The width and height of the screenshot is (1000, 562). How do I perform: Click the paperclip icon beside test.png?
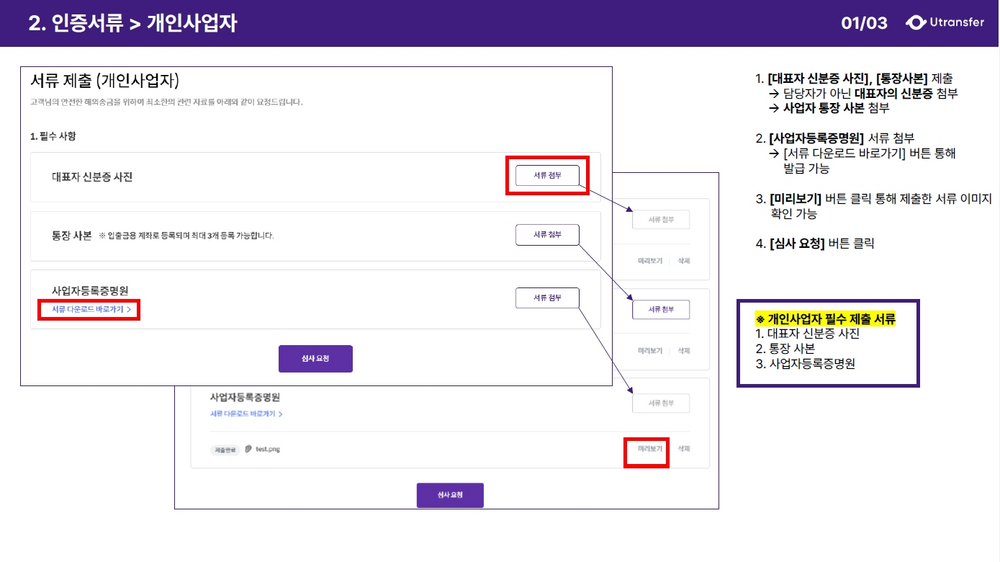[x=248, y=449]
